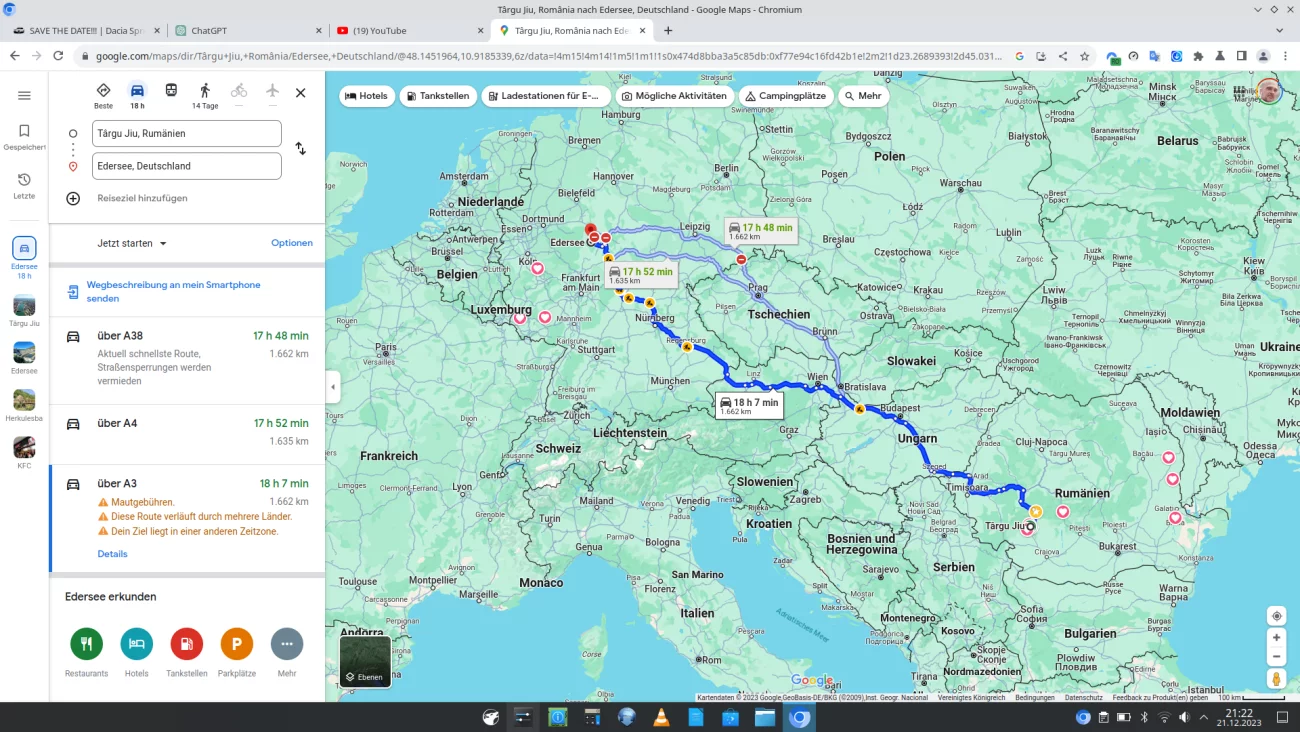
Task: Open route Optionen
Action: [292, 243]
